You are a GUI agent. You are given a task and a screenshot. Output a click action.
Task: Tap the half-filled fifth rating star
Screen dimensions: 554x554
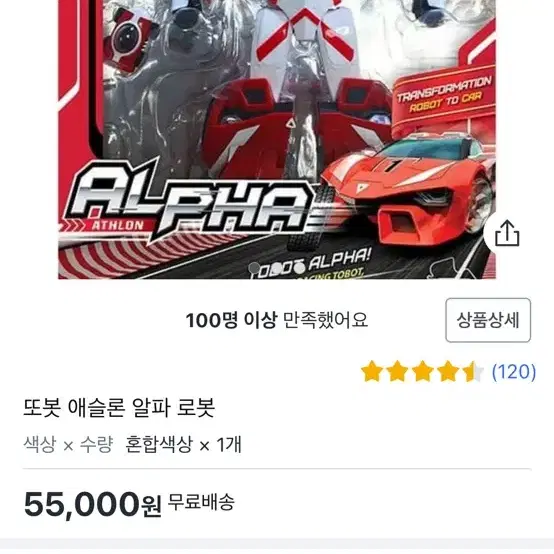tap(473, 371)
